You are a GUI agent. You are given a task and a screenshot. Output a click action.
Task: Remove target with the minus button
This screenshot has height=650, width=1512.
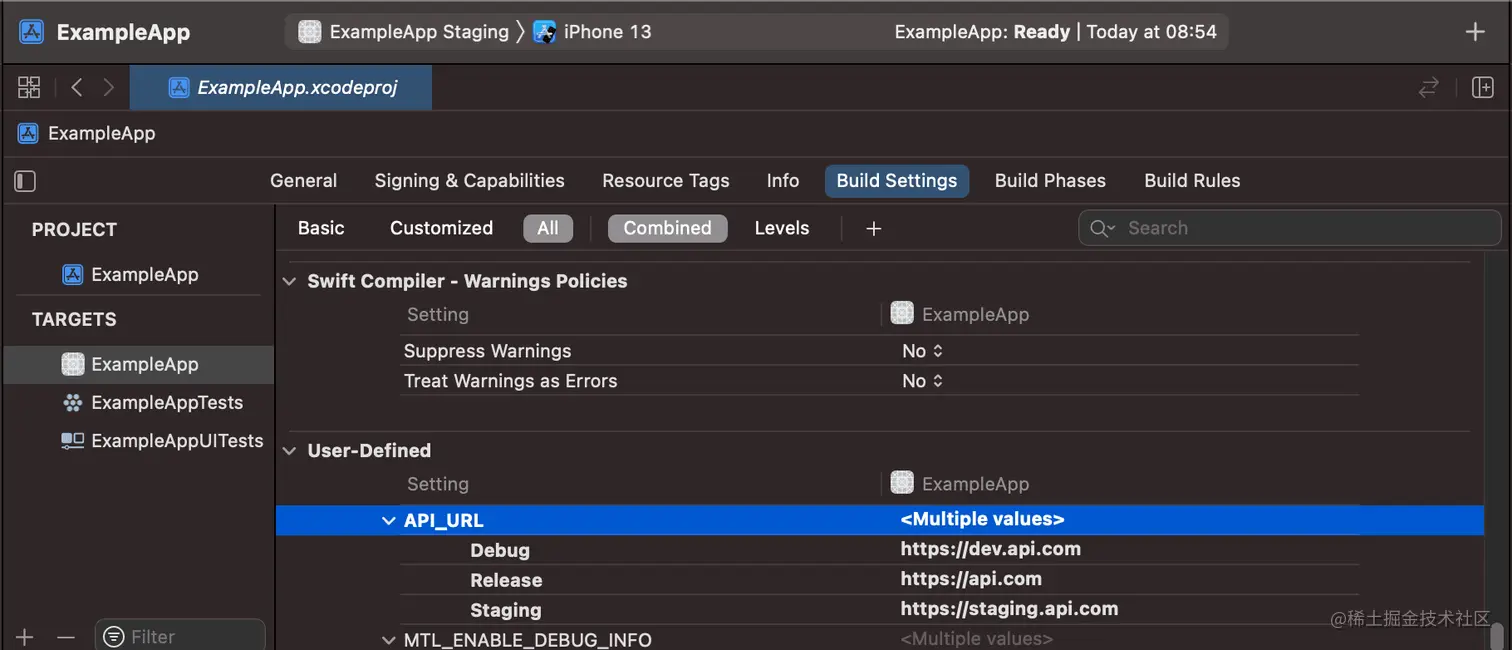(66, 637)
